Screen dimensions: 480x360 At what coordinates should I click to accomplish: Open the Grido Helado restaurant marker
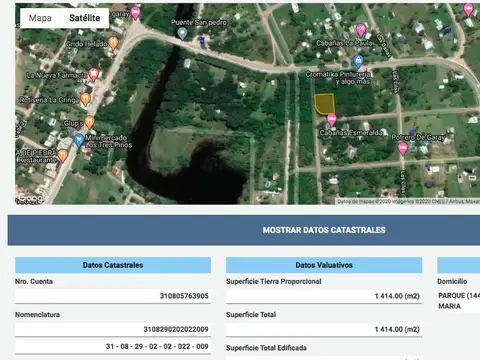tap(113, 43)
